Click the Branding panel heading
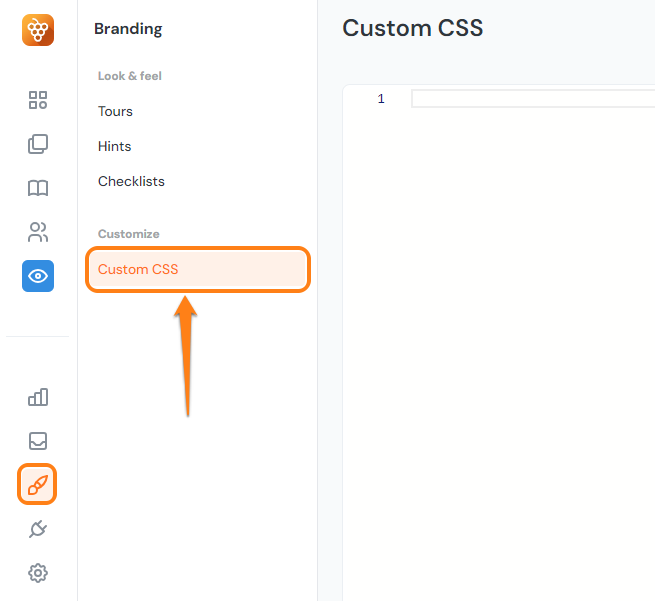 pyautogui.click(x=128, y=29)
